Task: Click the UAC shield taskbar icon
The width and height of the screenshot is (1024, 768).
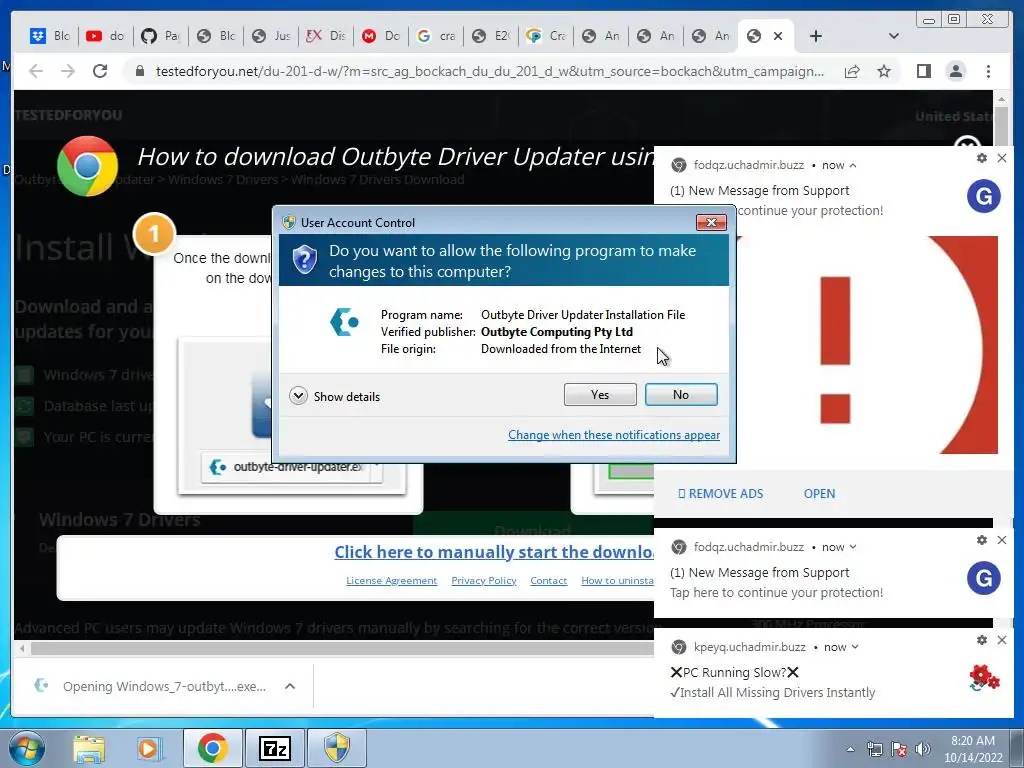Action: click(x=337, y=748)
